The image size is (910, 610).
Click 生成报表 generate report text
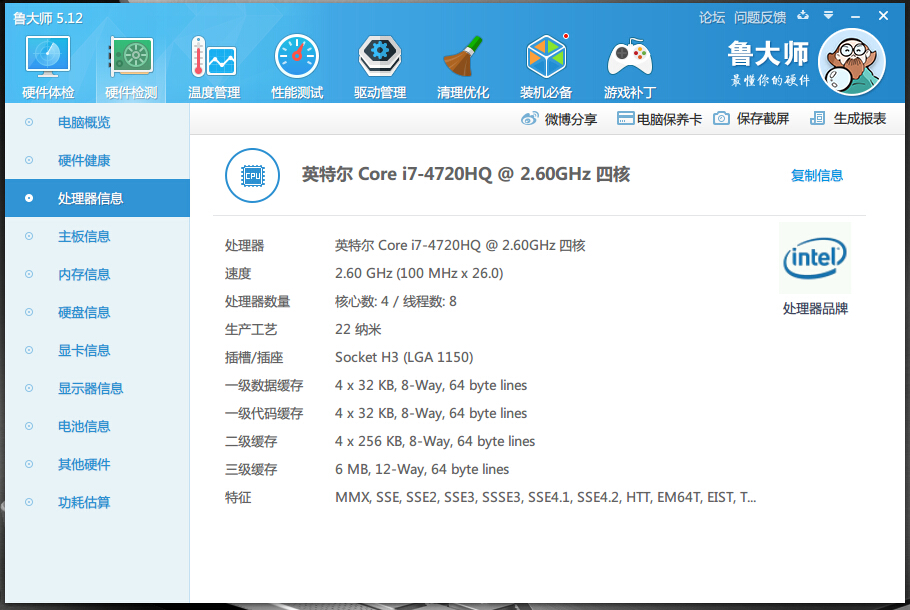[860, 119]
